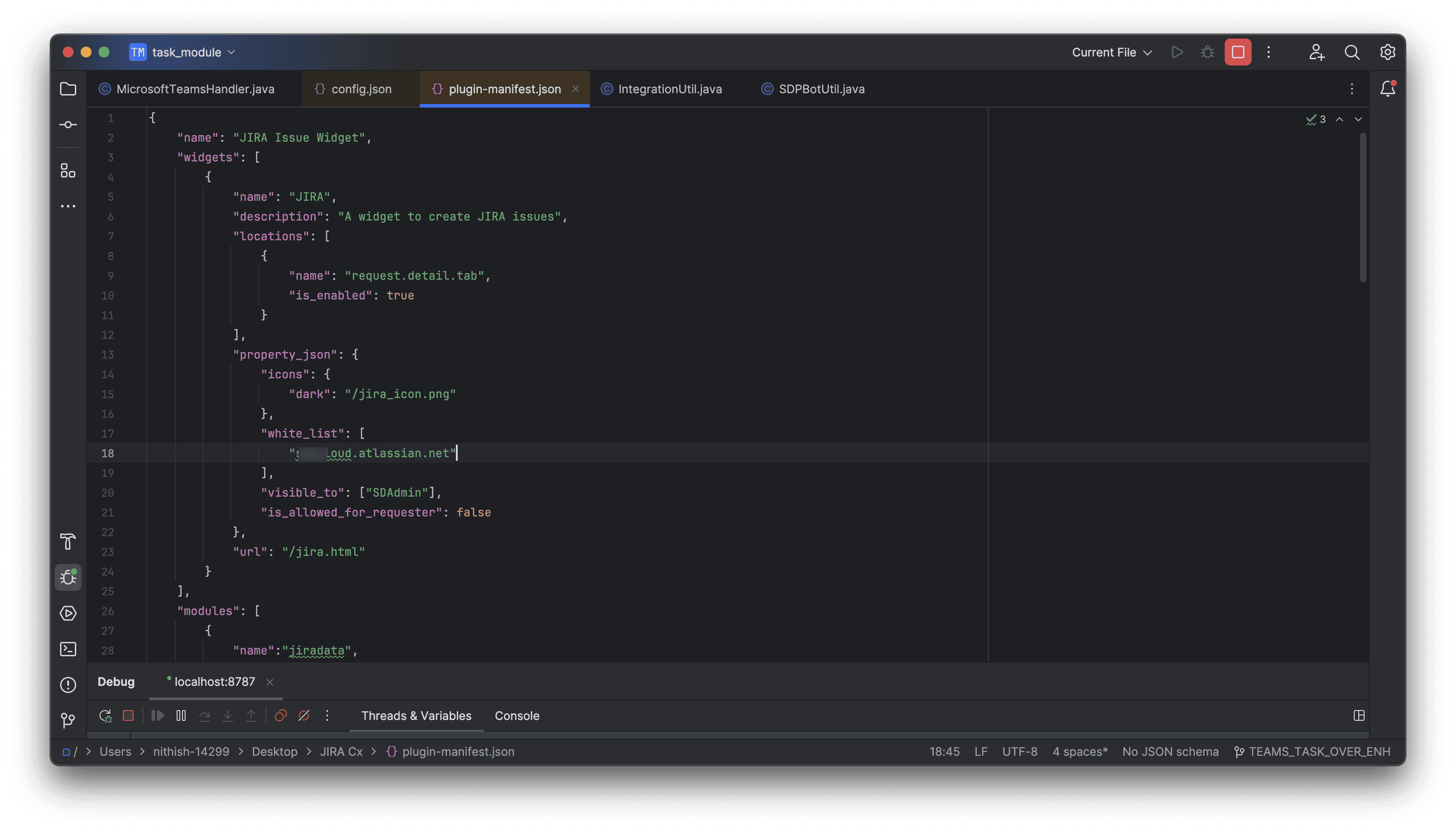Switch to config.json tab
Image resolution: width=1456 pixels, height=832 pixels.
(360, 89)
